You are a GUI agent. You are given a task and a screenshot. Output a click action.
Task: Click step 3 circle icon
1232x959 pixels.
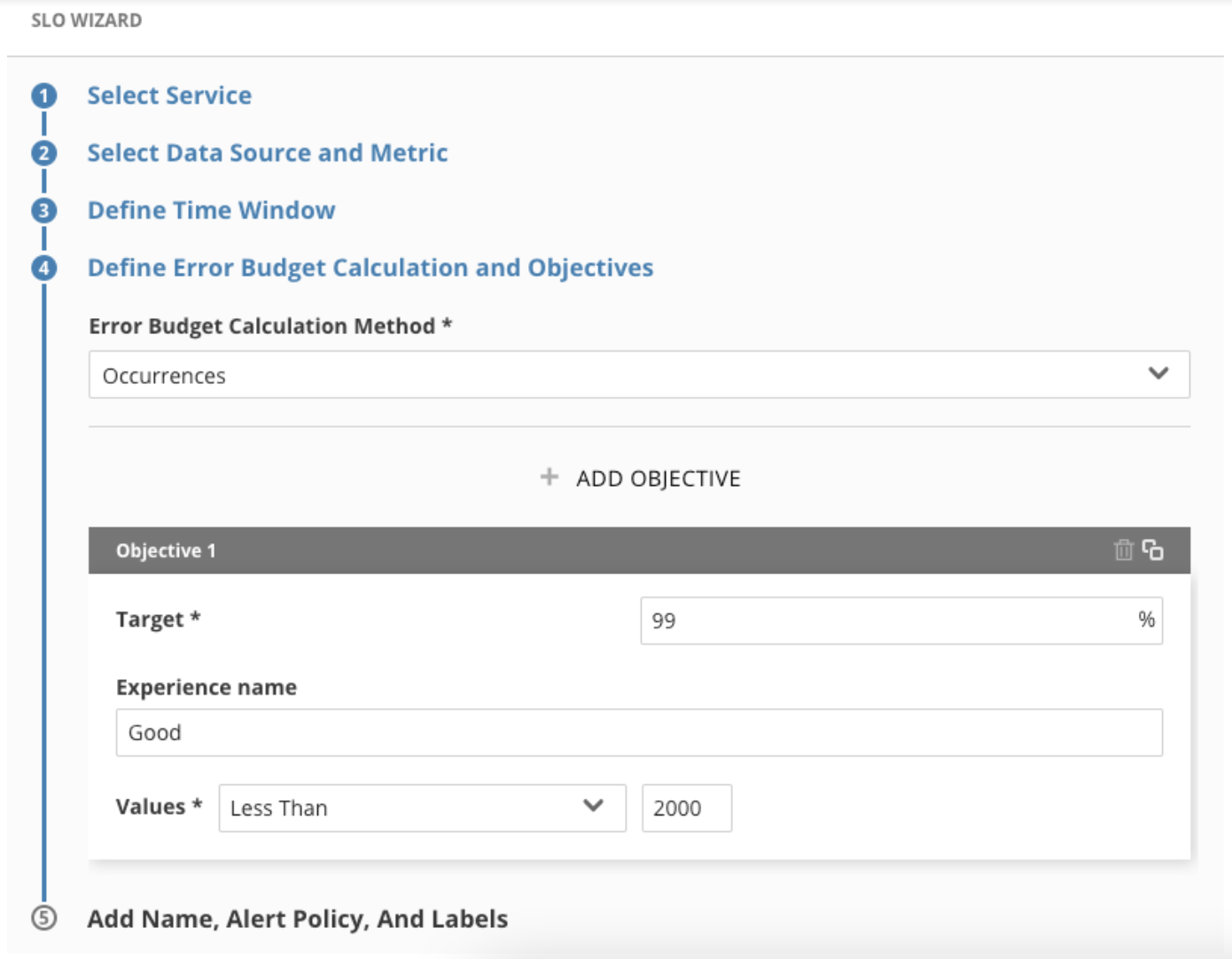pos(43,211)
